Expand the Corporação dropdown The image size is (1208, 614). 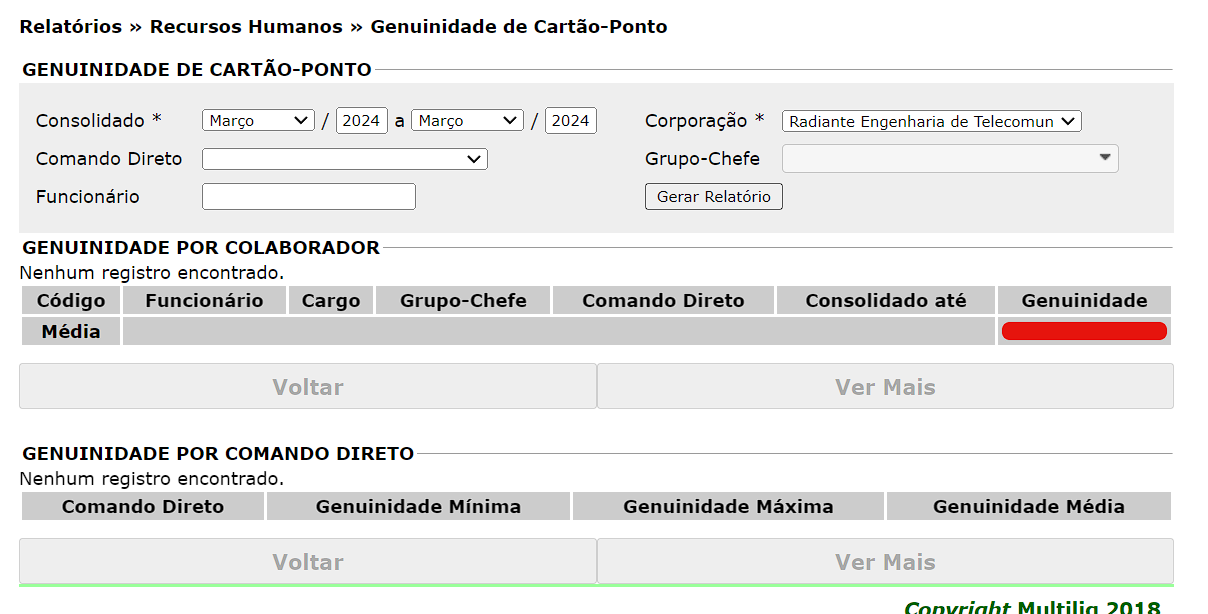[x=931, y=122]
